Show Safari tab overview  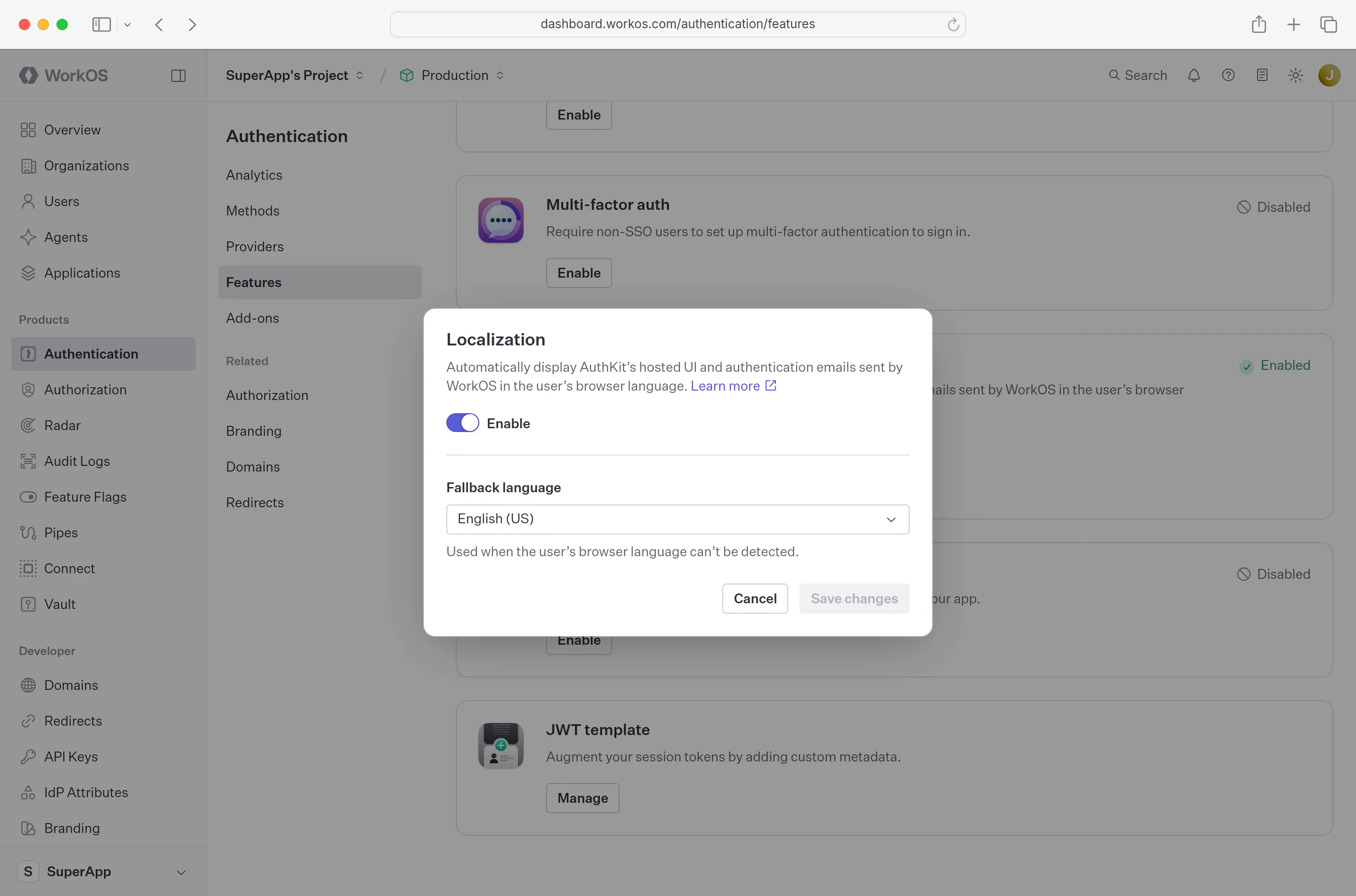1329,24
